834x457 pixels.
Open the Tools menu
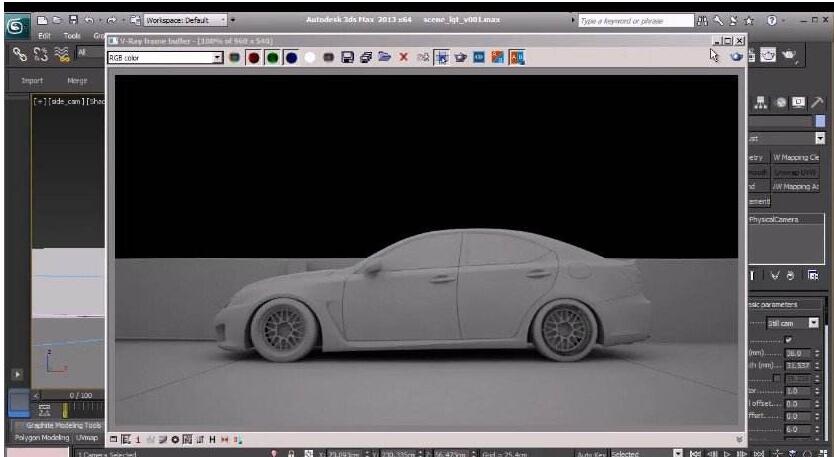pyautogui.click(x=72, y=35)
